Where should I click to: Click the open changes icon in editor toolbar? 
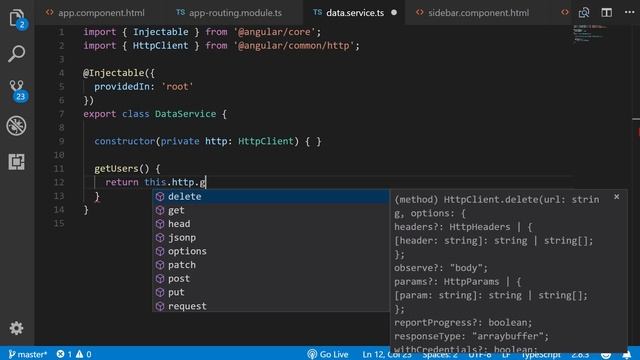(x=584, y=13)
